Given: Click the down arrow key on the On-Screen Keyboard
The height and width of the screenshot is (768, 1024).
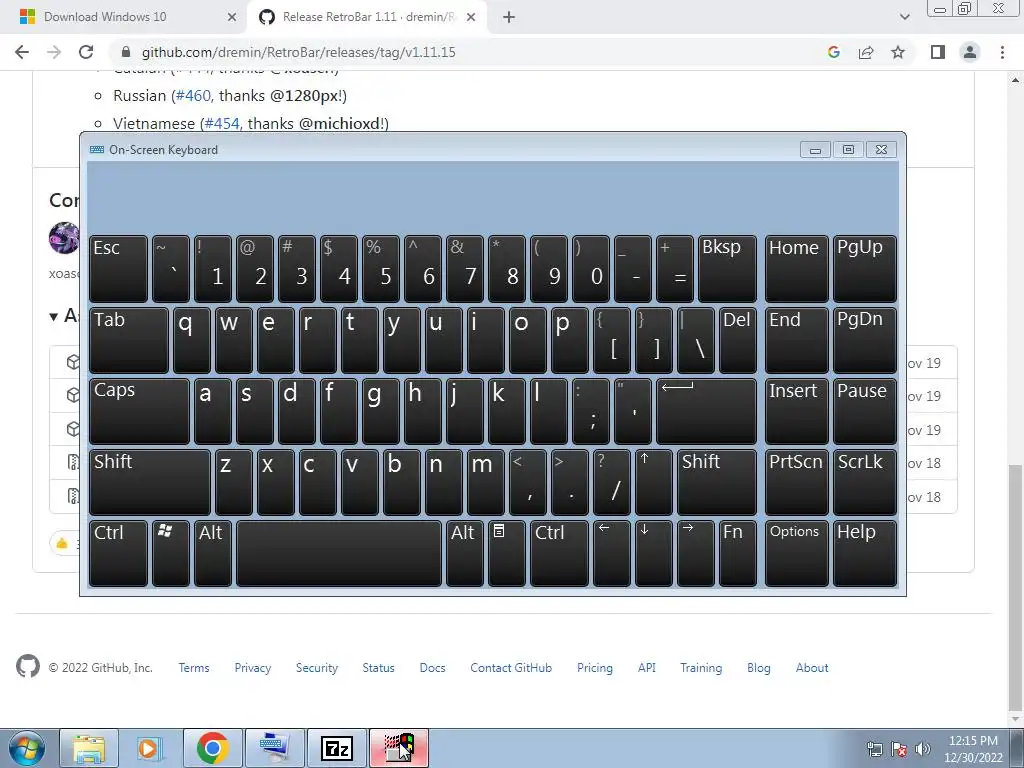Looking at the screenshot, I should pyautogui.click(x=654, y=553).
